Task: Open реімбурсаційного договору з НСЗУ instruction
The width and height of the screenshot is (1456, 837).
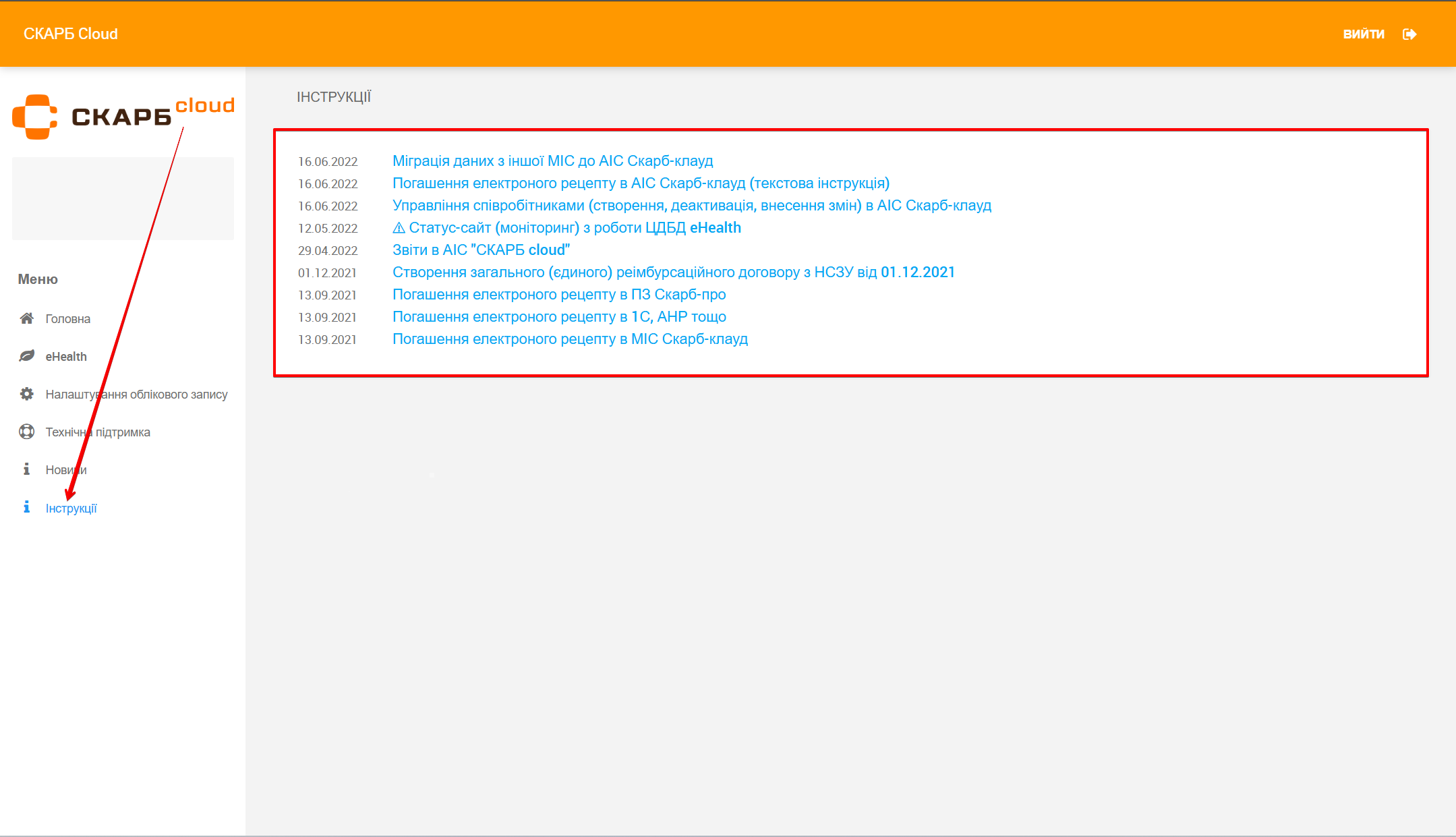Action: (x=673, y=272)
